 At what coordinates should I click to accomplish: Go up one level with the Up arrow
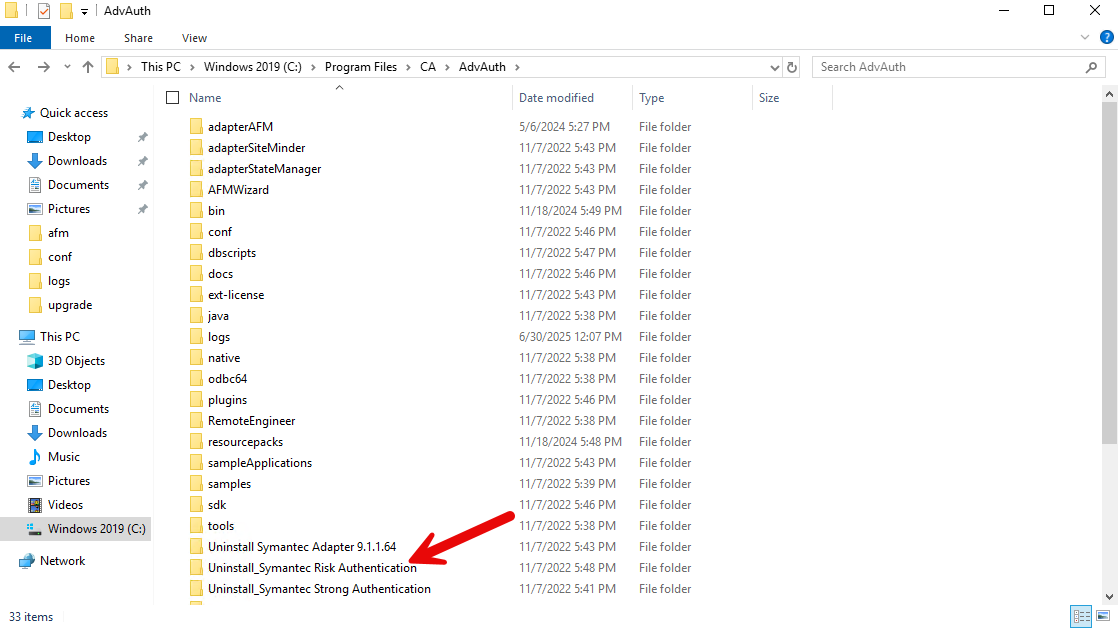click(88, 67)
